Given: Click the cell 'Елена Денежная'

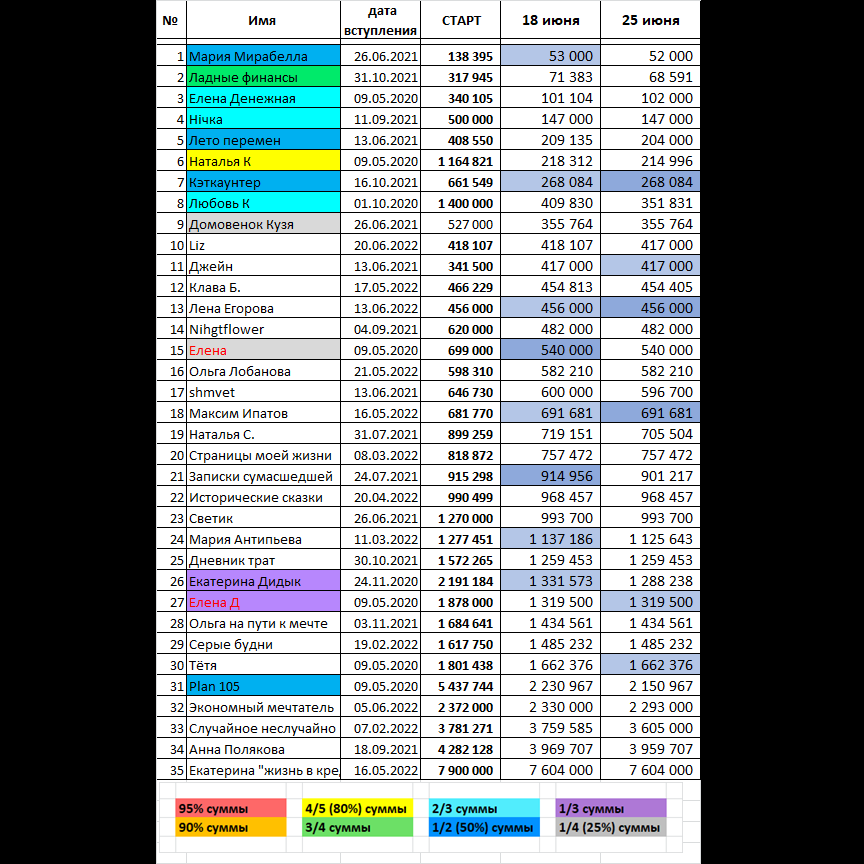Looking at the screenshot, I should tap(263, 98).
